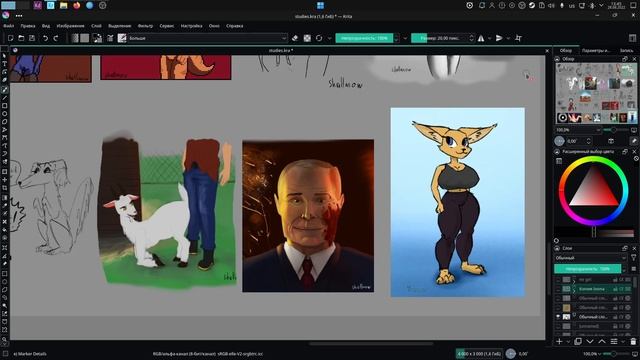Screen dimensions: 640x360
Task: Select the Text tool in toolbox
Action: 4,64
